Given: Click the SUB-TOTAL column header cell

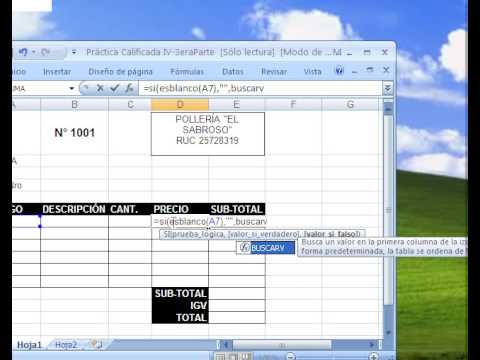Looking at the screenshot, I should tap(237, 209).
